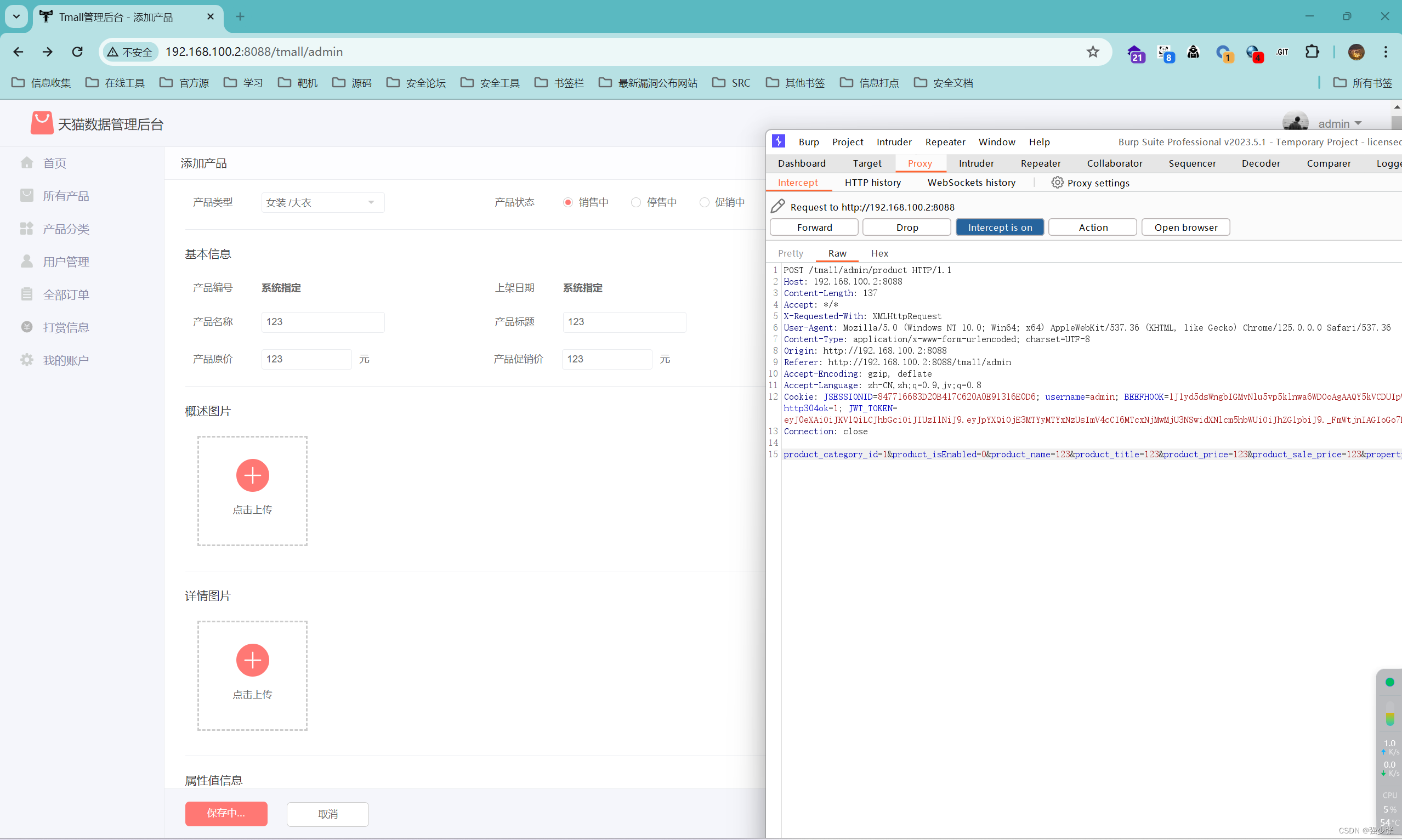Viewport: 1402px width, 840px height.
Task: Open the Project menu in Burp Suite
Action: click(x=847, y=141)
